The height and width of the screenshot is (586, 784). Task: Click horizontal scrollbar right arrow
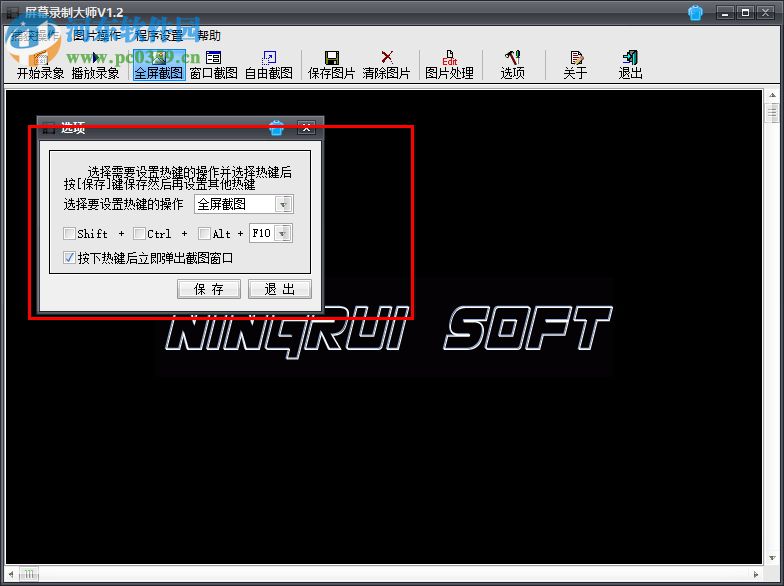pyautogui.click(x=756, y=574)
